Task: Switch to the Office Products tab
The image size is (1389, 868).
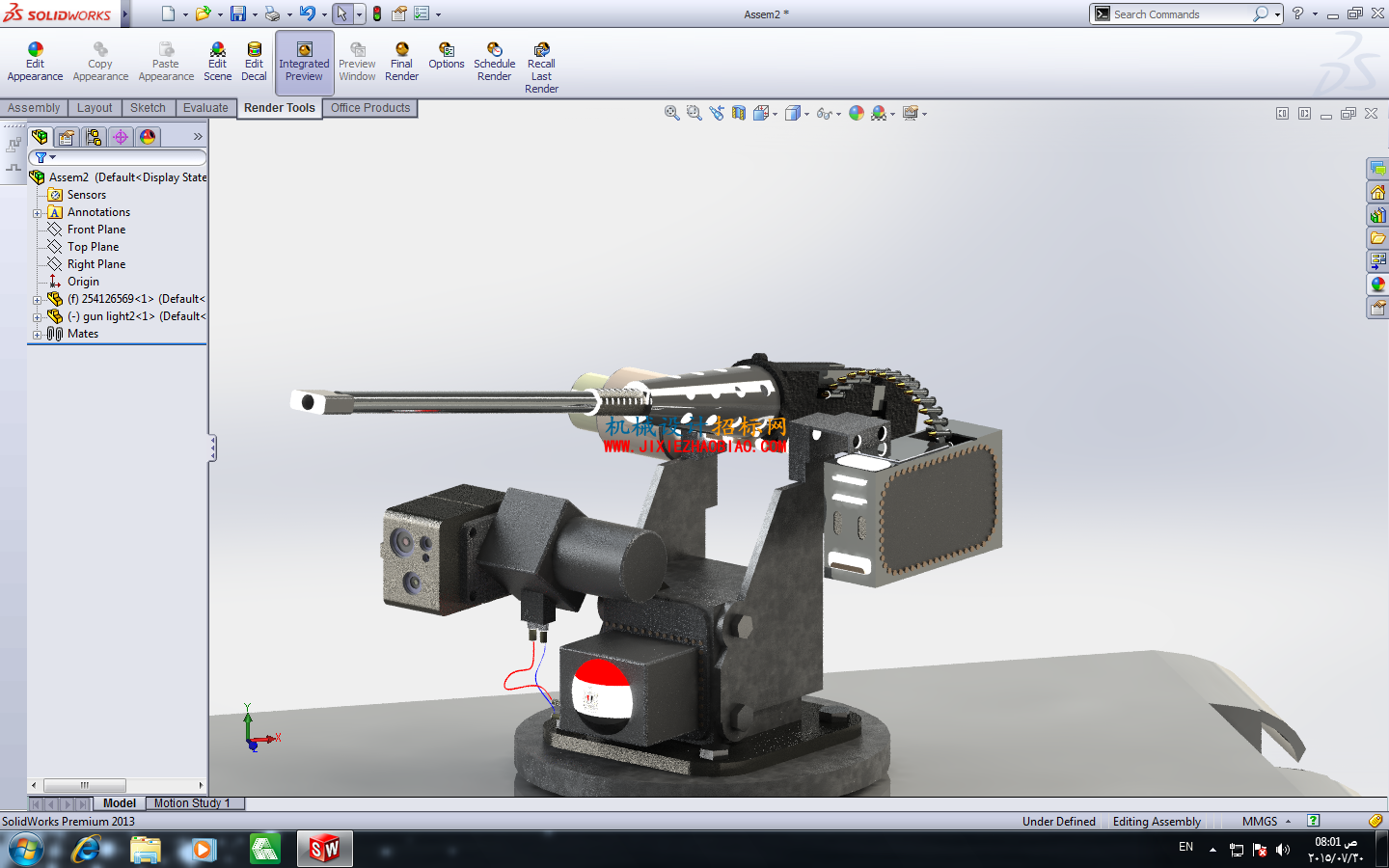Action: (x=370, y=108)
